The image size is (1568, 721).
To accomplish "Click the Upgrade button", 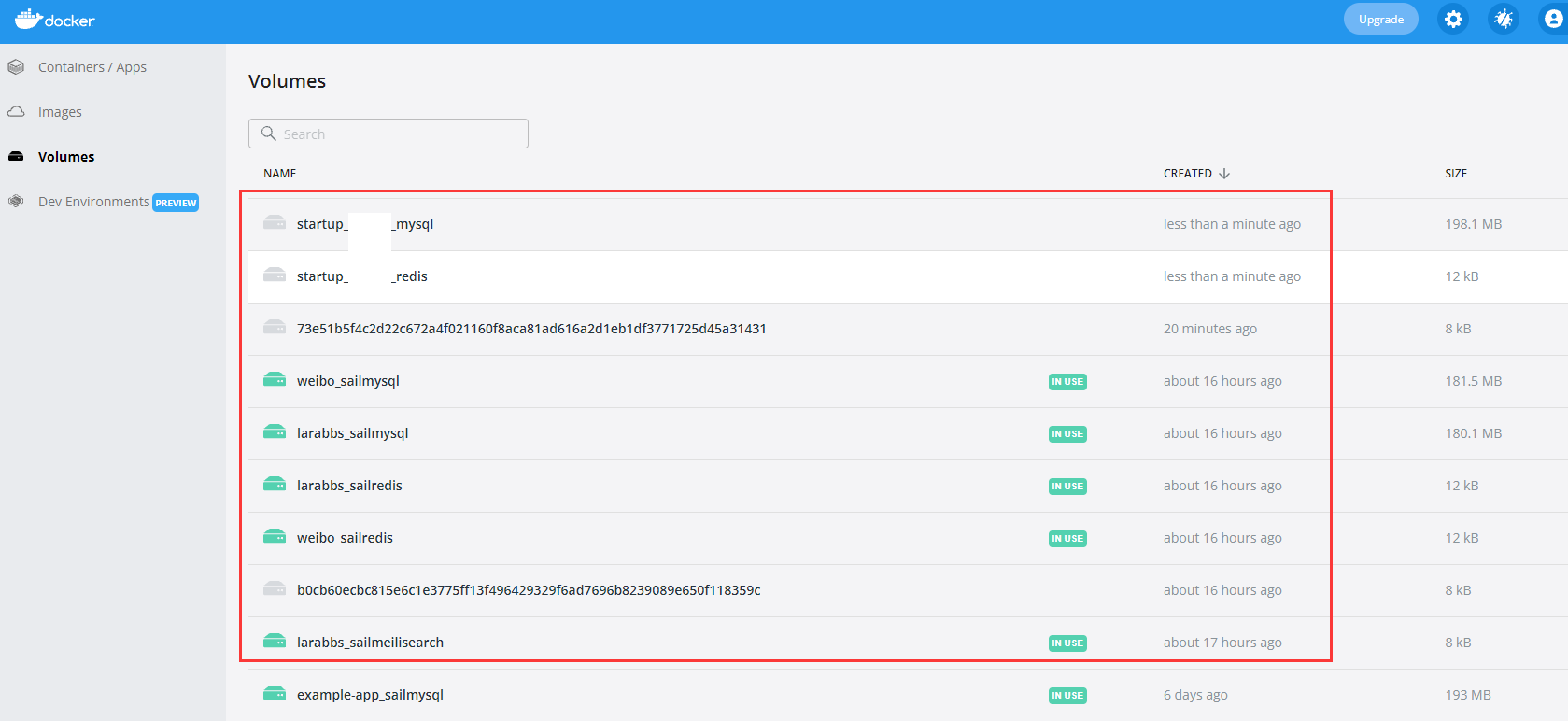I will click(1380, 20).
